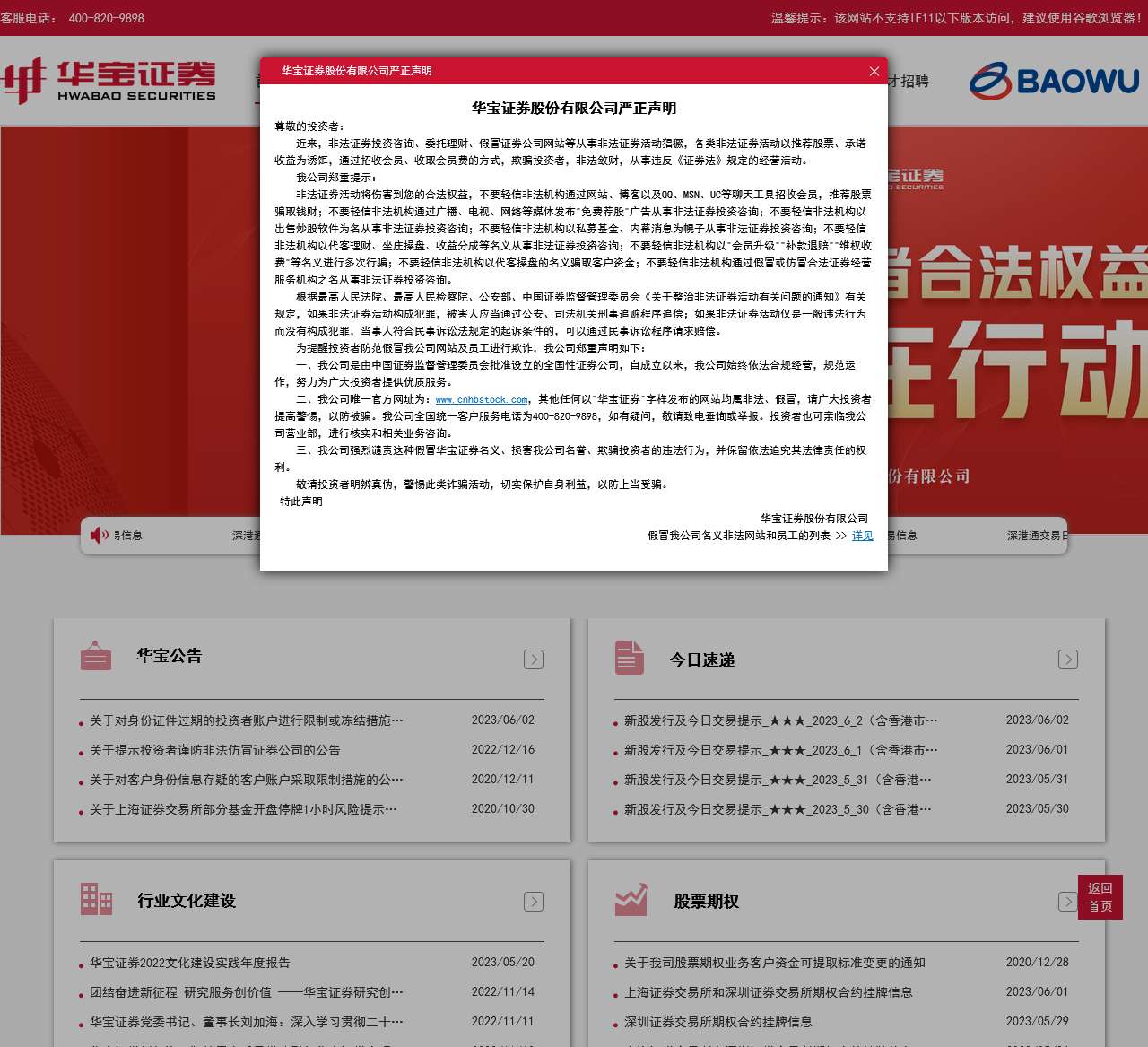The image size is (1148, 1047).
Task: Open 上海证券交易所和深圳证券交易所期权合约挂牌信息
Action: pyautogui.click(x=769, y=992)
